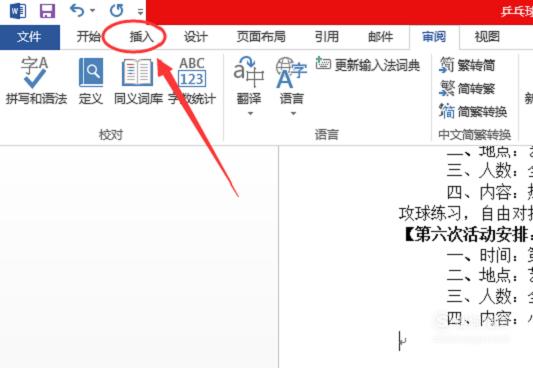Open the undo history dropdown arrow

[92, 11]
